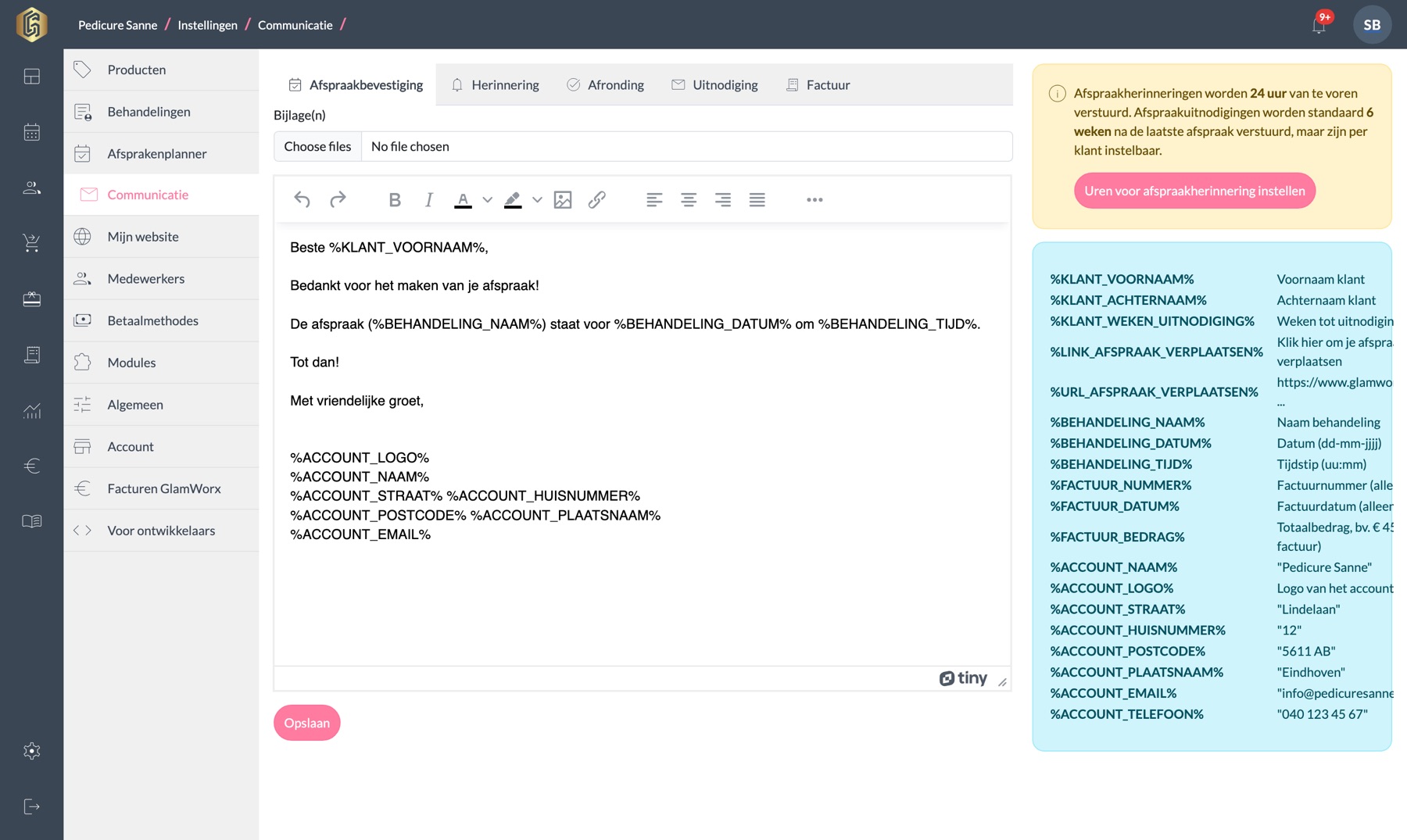
Task: Click the %KLANT_VOORNAAM% placeholder in the blue panel
Action: coord(1122,279)
